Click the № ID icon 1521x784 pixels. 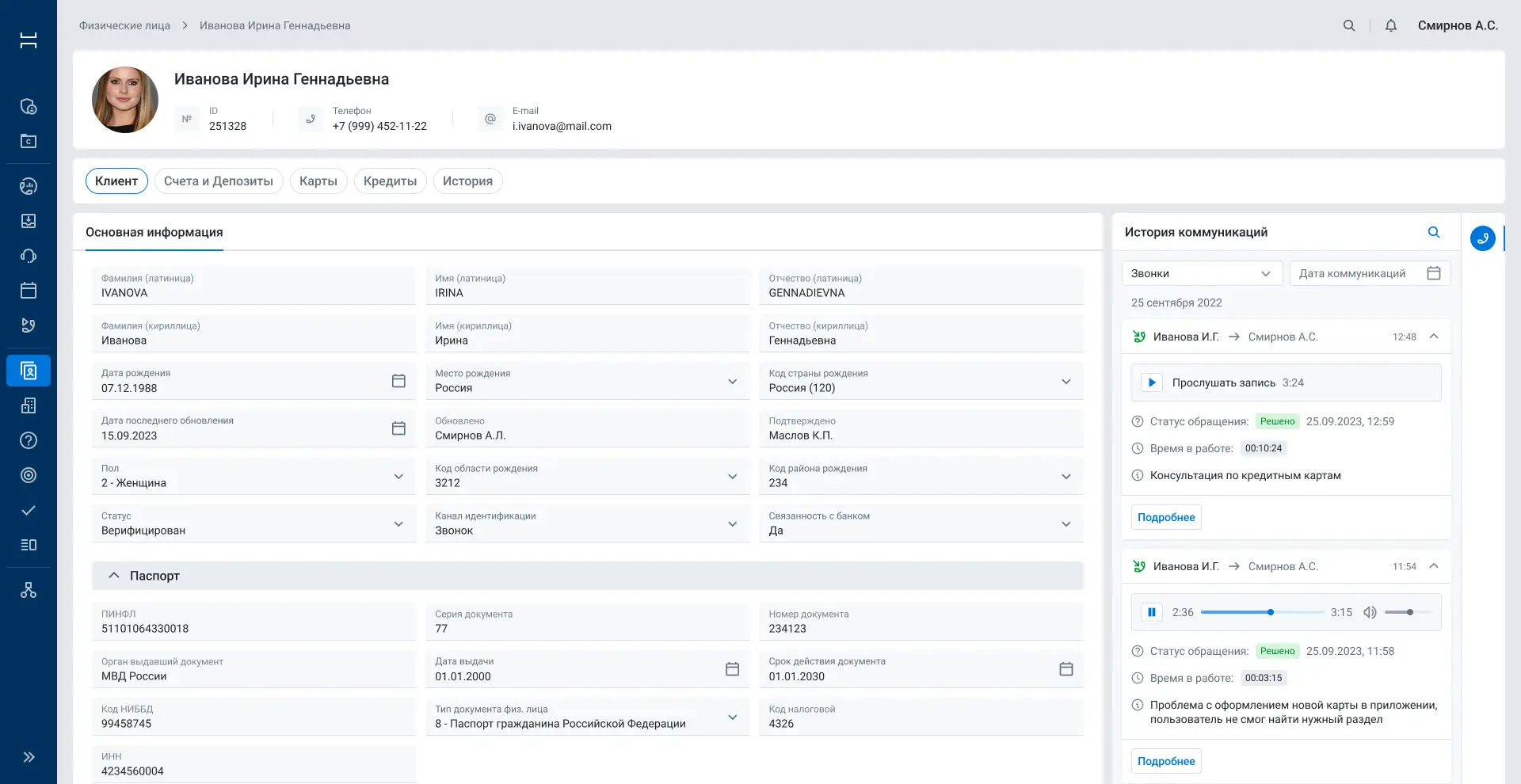(x=187, y=119)
